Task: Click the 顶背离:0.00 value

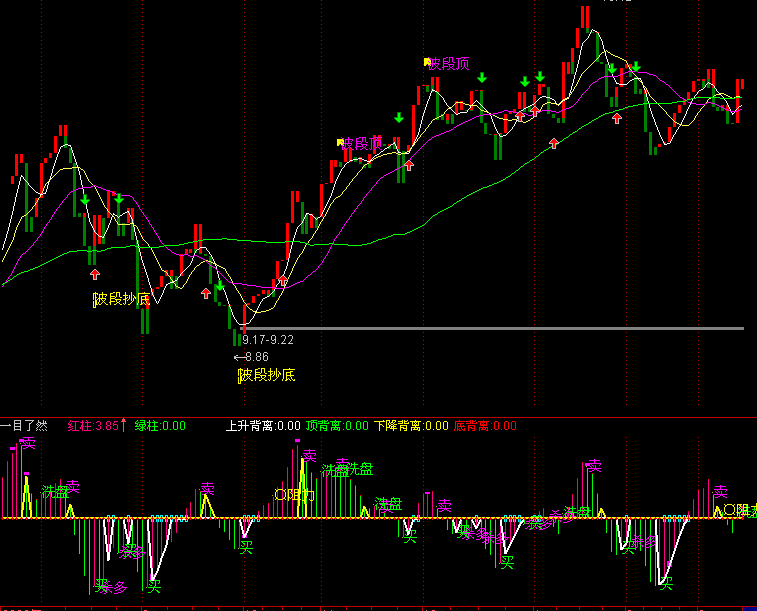Action: coord(337,426)
